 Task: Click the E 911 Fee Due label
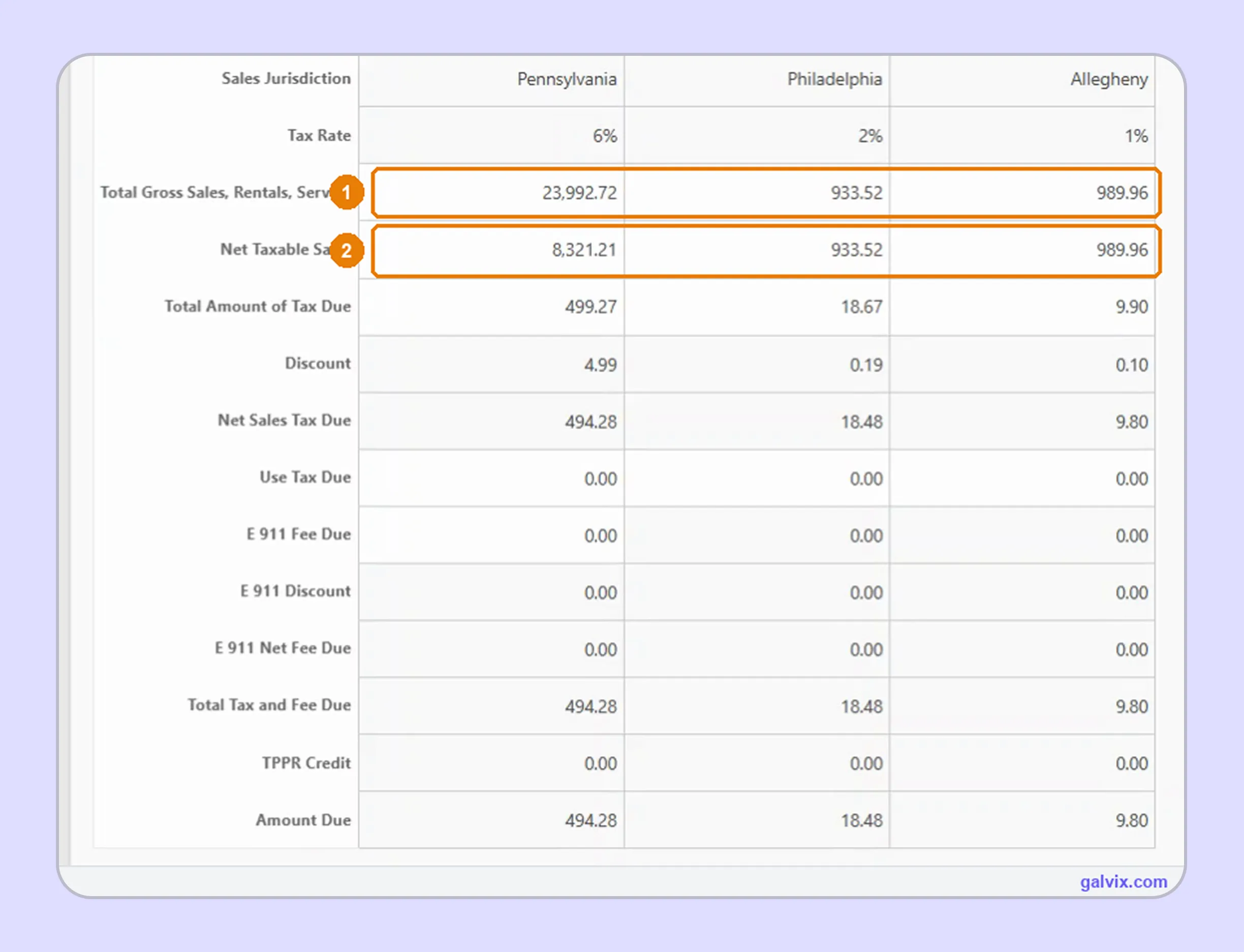click(299, 534)
